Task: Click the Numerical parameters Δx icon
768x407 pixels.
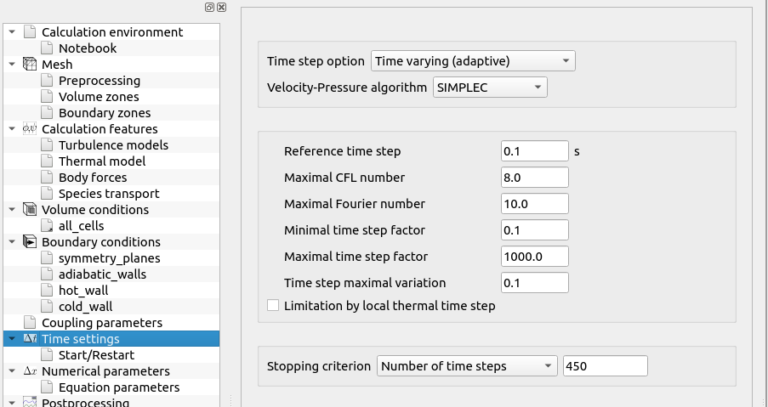Action: pyautogui.click(x=29, y=371)
